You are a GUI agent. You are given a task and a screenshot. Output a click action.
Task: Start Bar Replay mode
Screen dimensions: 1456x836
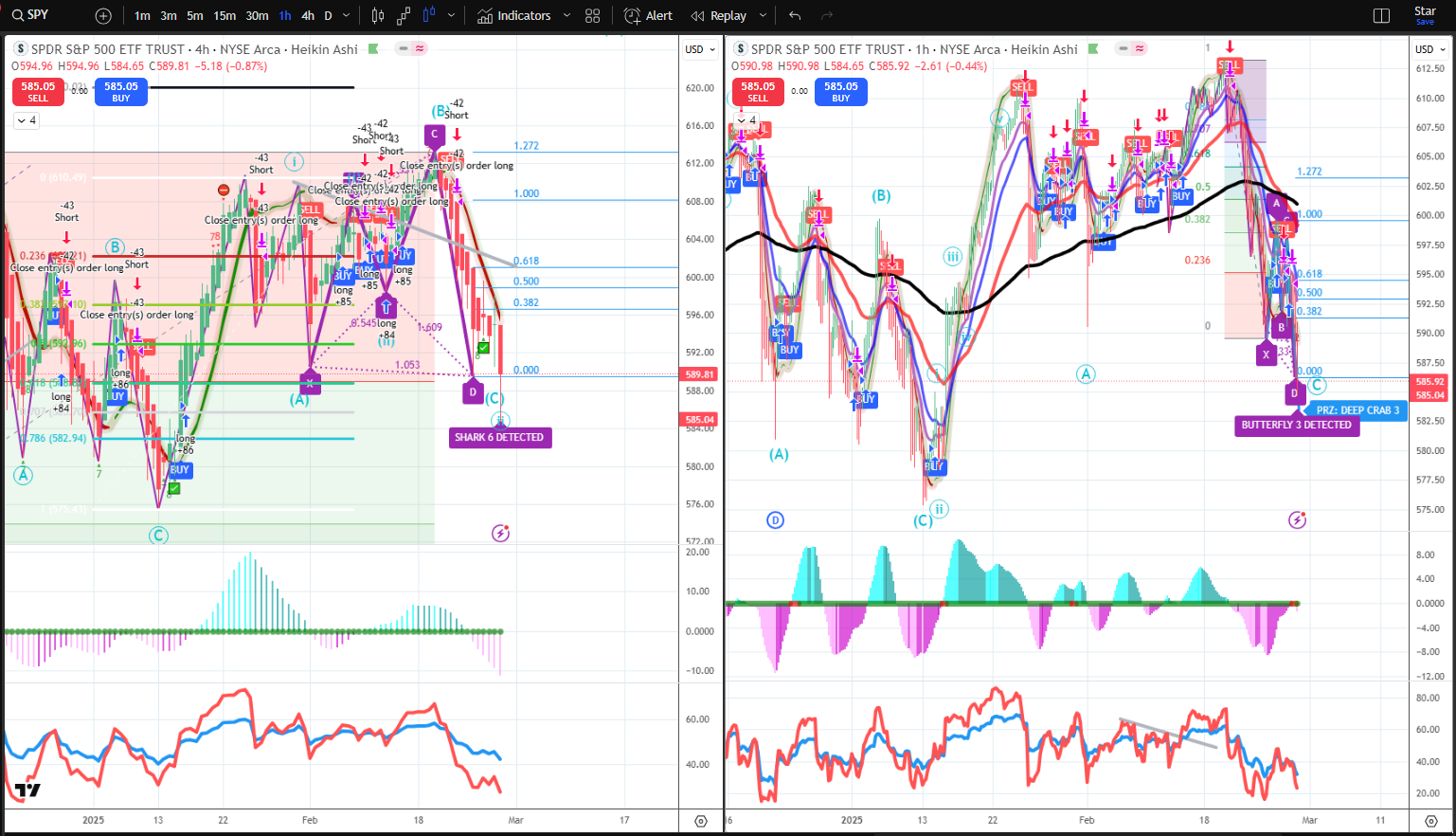[718, 16]
